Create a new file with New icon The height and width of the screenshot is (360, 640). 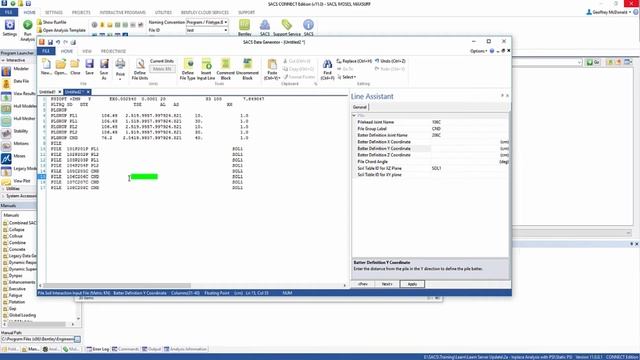coord(46,67)
